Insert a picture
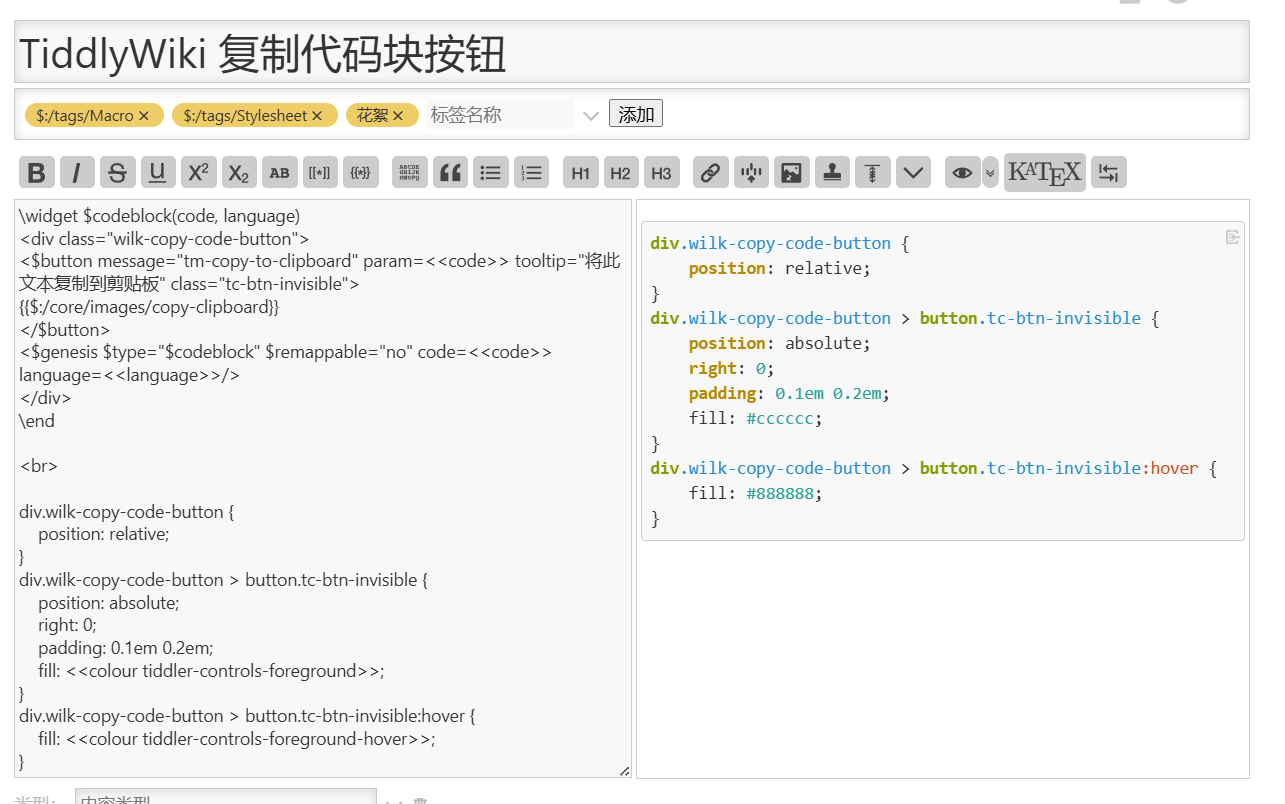The height and width of the screenshot is (804, 1285). click(791, 172)
